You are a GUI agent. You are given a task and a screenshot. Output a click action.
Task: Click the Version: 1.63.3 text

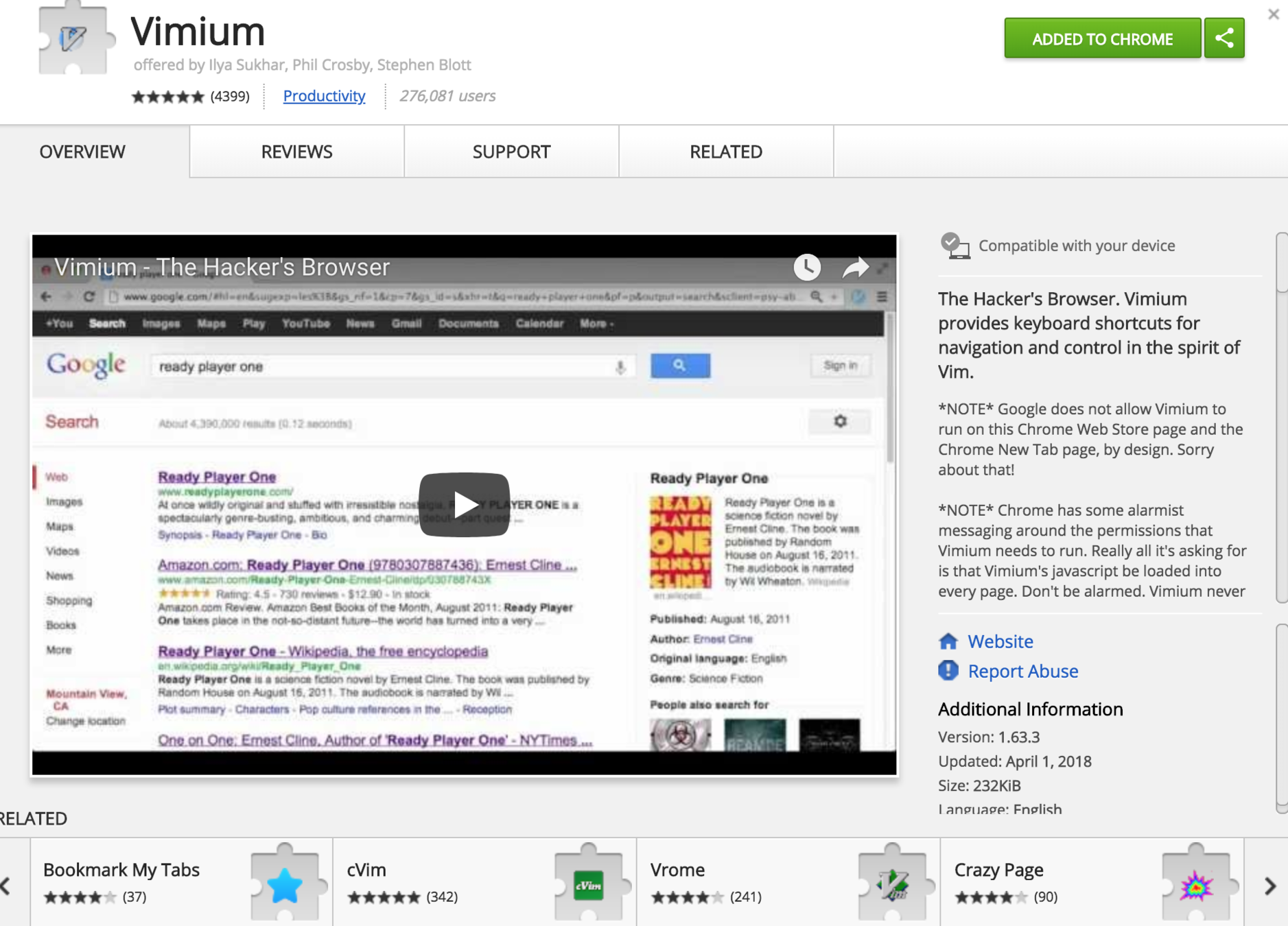point(989,737)
